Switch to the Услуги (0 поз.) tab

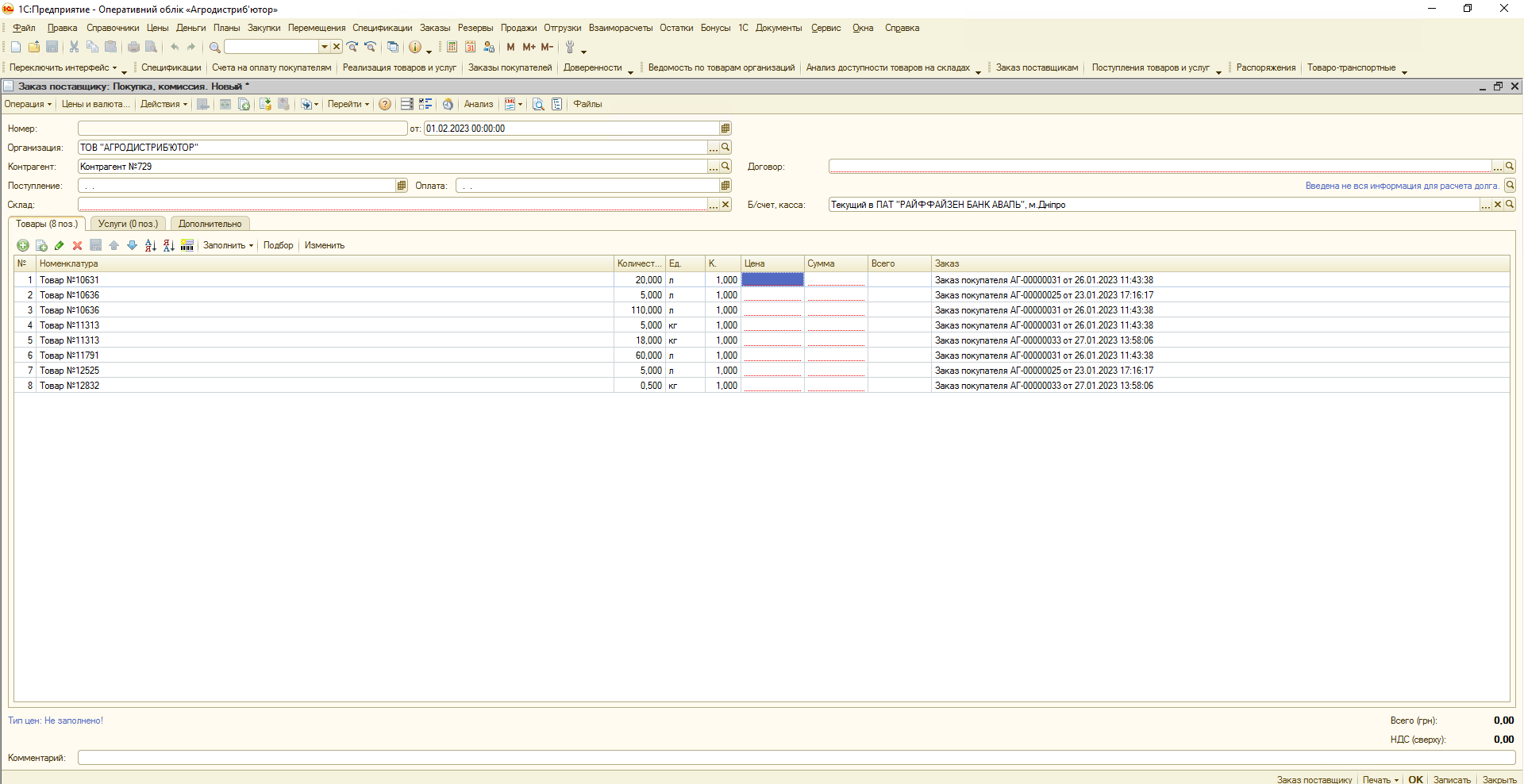pyautogui.click(x=128, y=225)
